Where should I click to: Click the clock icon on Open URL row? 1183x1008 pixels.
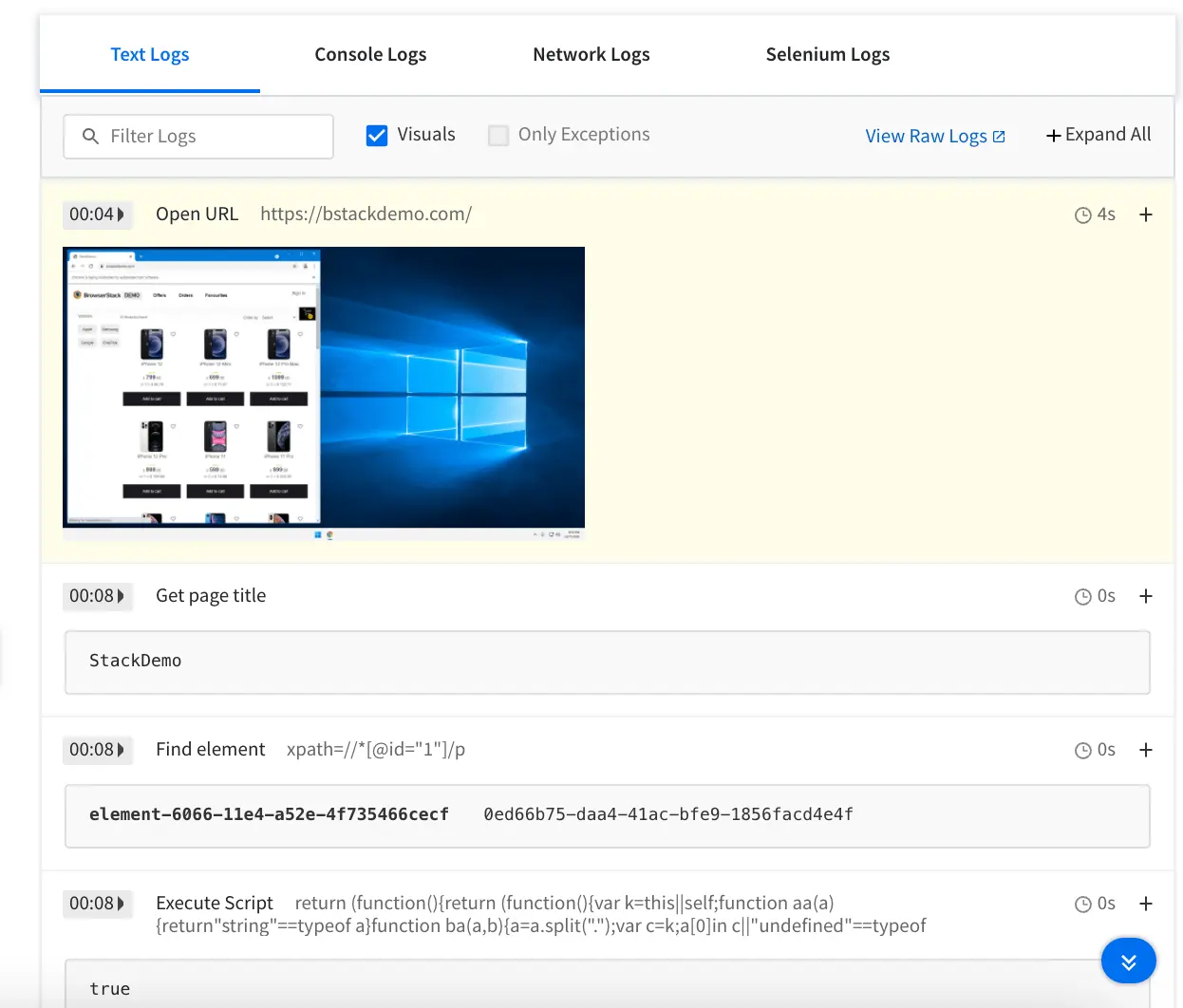tap(1082, 215)
